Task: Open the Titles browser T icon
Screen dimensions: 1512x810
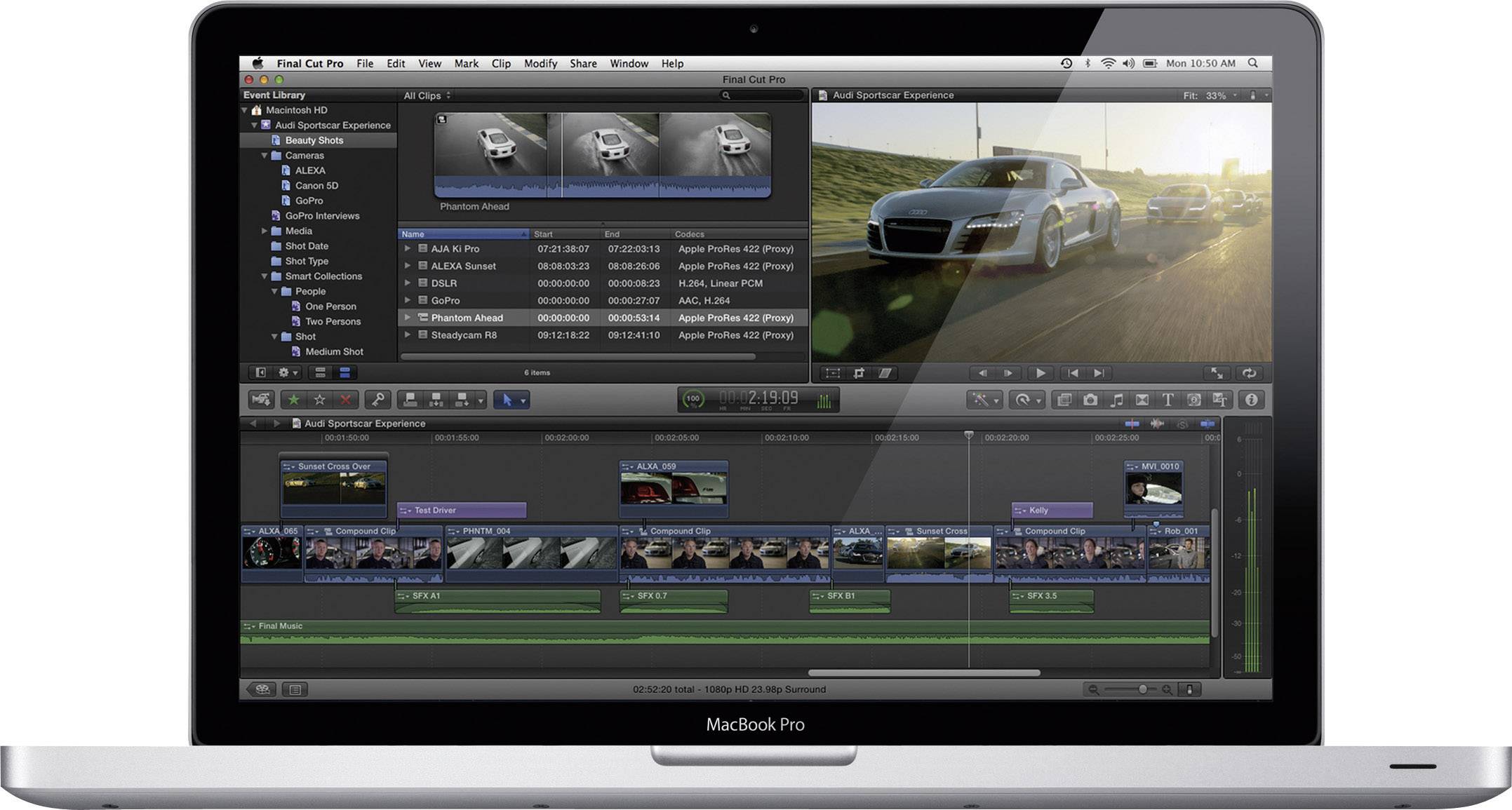Action: coord(1168,400)
